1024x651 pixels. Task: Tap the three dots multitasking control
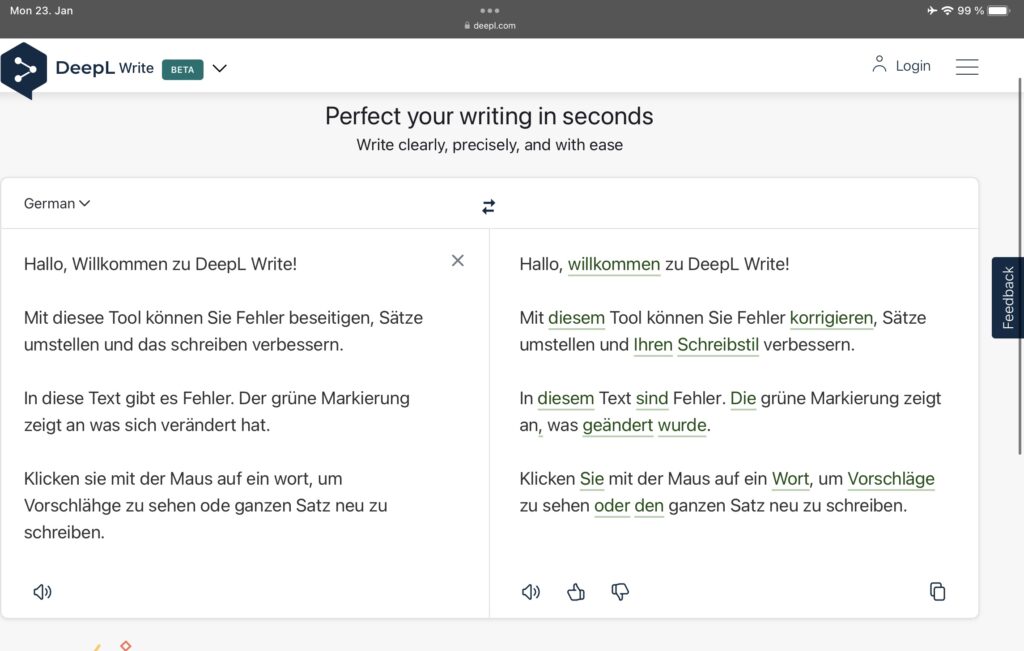(x=489, y=10)
